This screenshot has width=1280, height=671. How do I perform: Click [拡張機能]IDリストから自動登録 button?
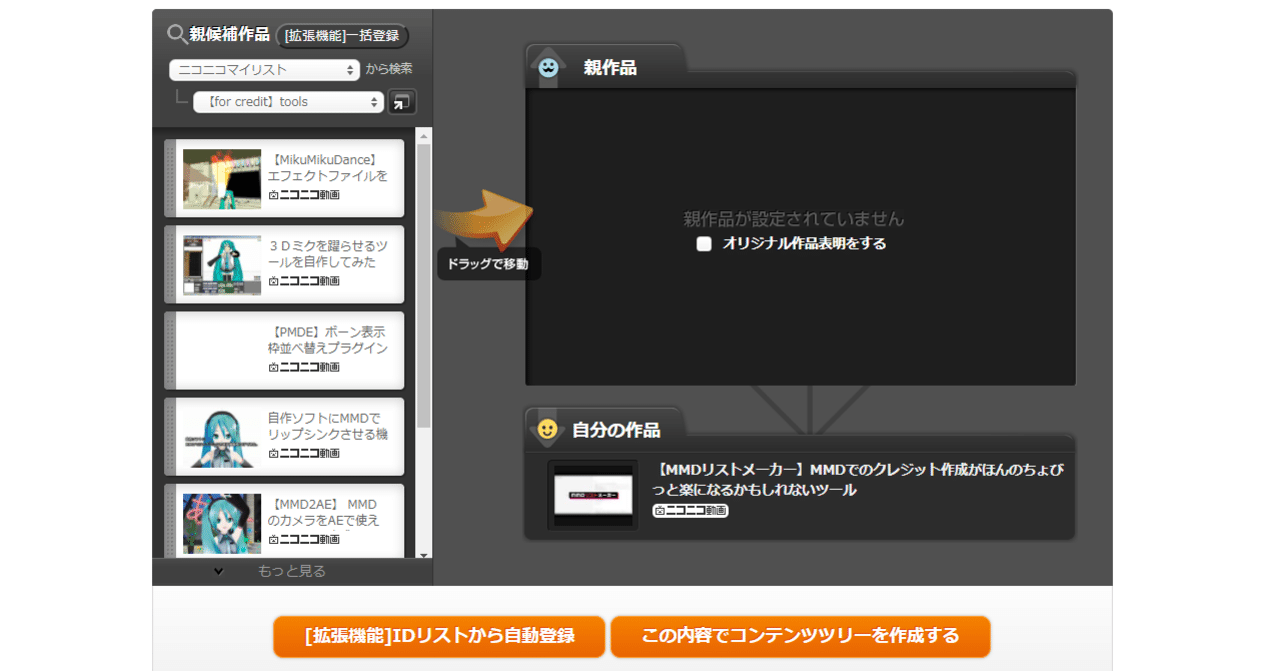point(440,636)
